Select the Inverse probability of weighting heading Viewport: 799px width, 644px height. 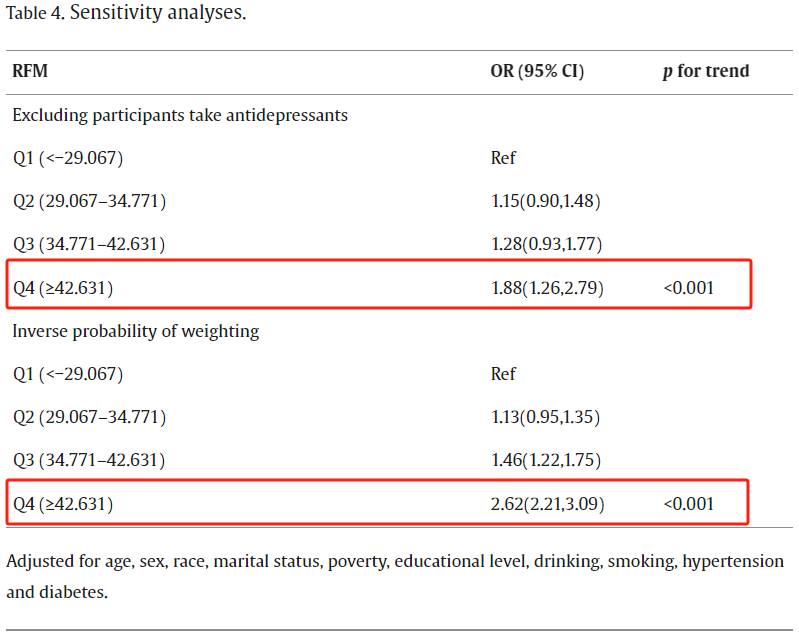(136, 331)
